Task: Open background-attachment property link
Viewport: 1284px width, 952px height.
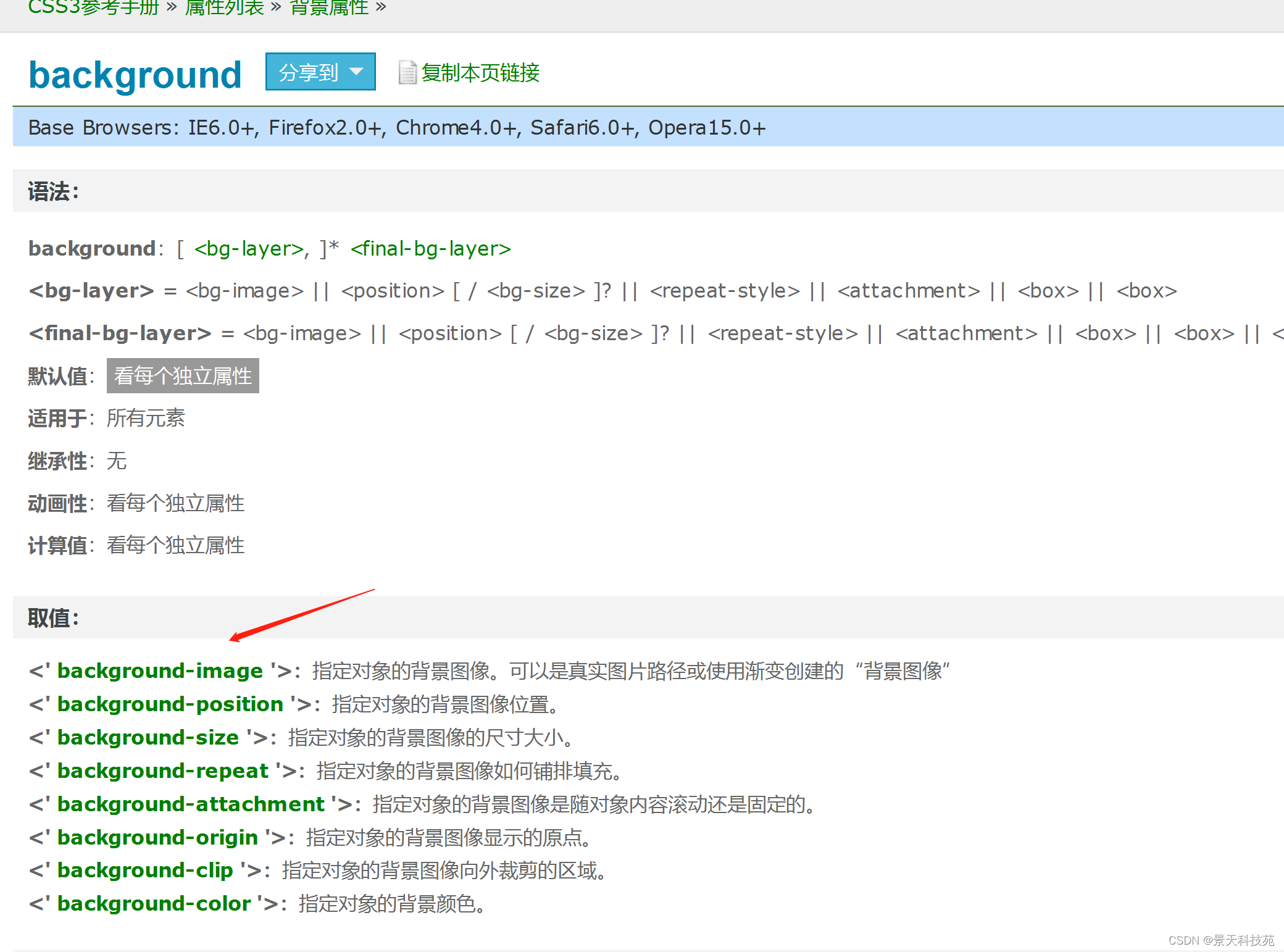Action: pos(190,804)
